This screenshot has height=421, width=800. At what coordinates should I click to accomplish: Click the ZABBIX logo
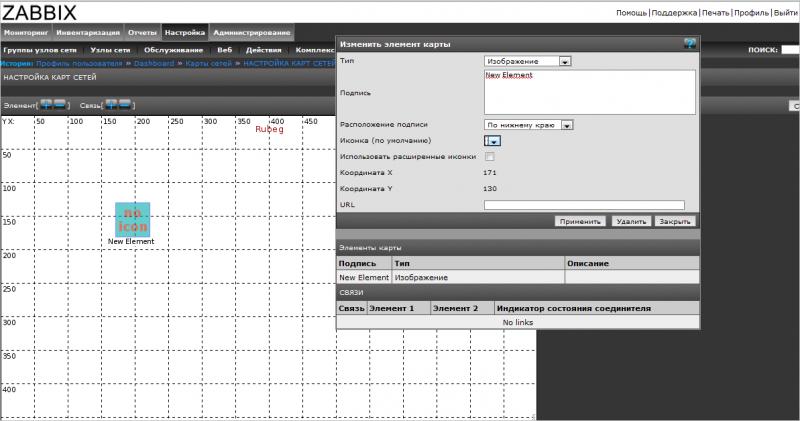click(x=39, y=13)
